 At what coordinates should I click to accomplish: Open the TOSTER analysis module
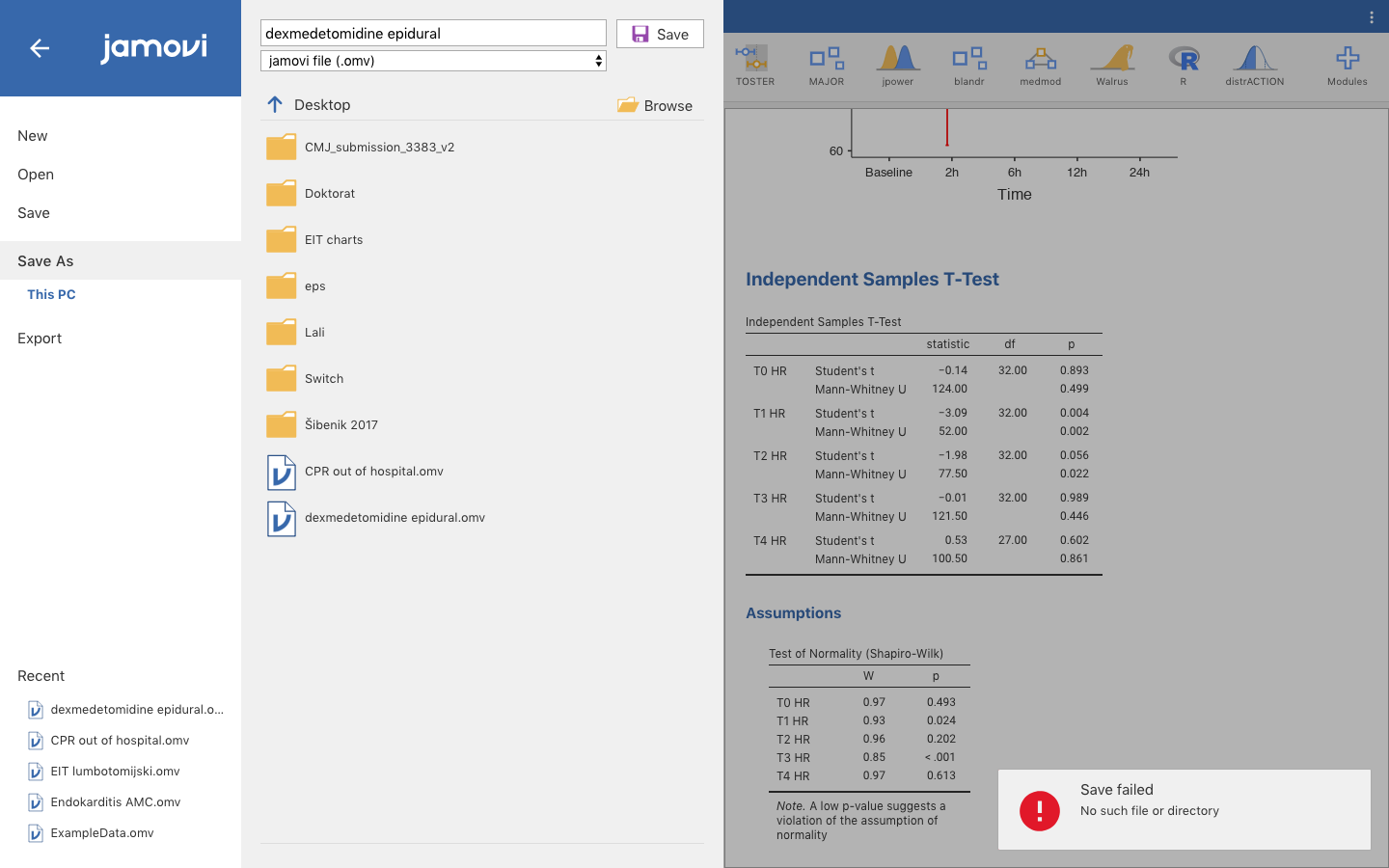754,66
